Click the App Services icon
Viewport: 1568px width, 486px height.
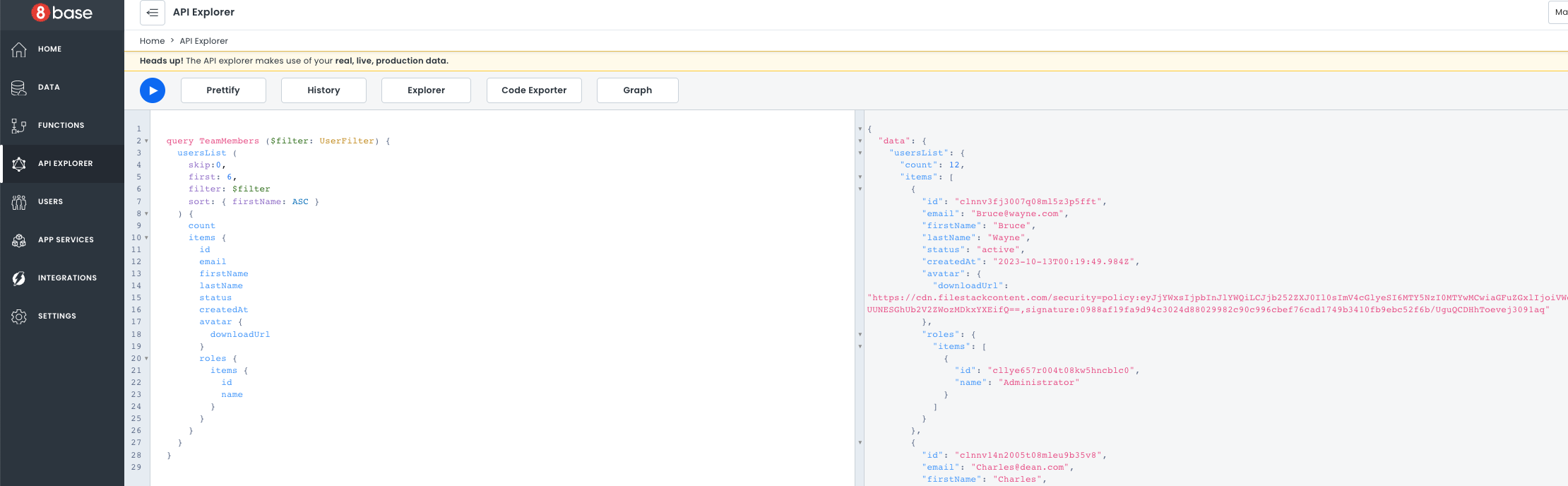pyautogui.click(x=19, y=240)
